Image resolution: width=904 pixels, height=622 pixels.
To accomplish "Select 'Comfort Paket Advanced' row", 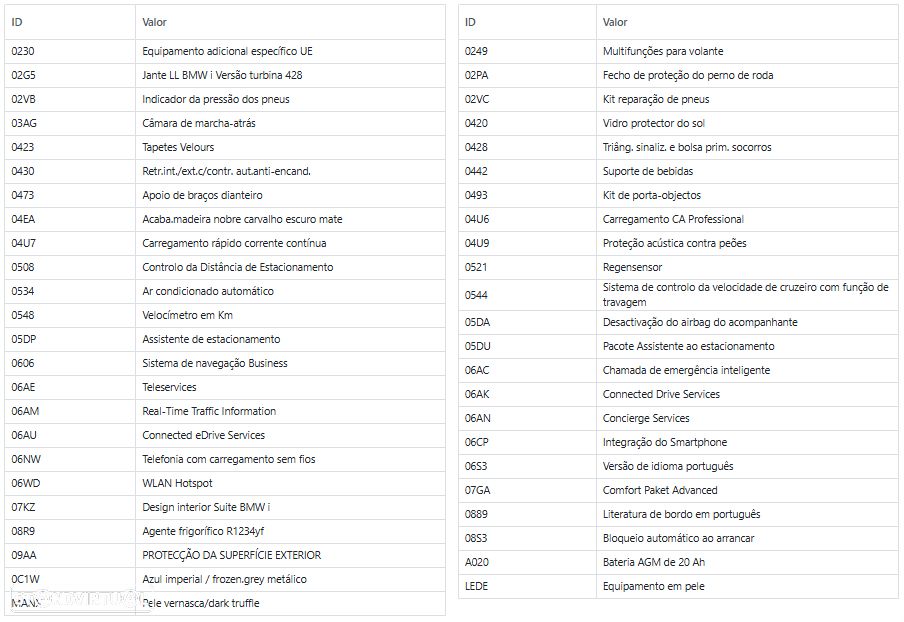I will 679,491.
